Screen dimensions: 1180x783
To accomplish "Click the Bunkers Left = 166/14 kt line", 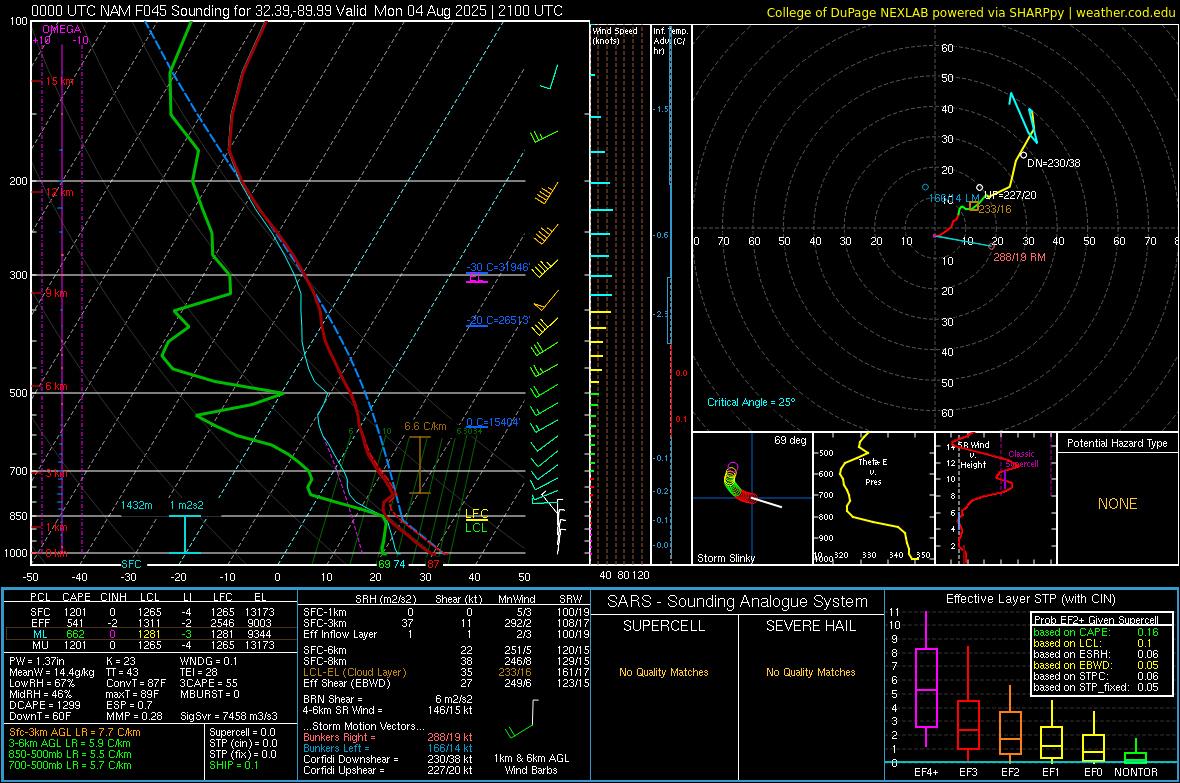I will pyautogui.click(x=388, y=748).
